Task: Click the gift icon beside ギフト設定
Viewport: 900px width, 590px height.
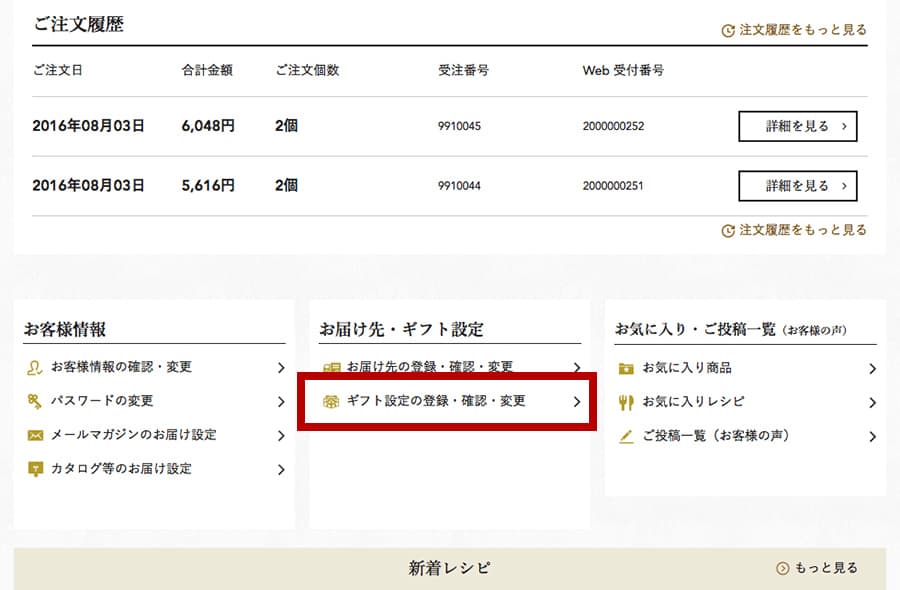Action: 331,402
